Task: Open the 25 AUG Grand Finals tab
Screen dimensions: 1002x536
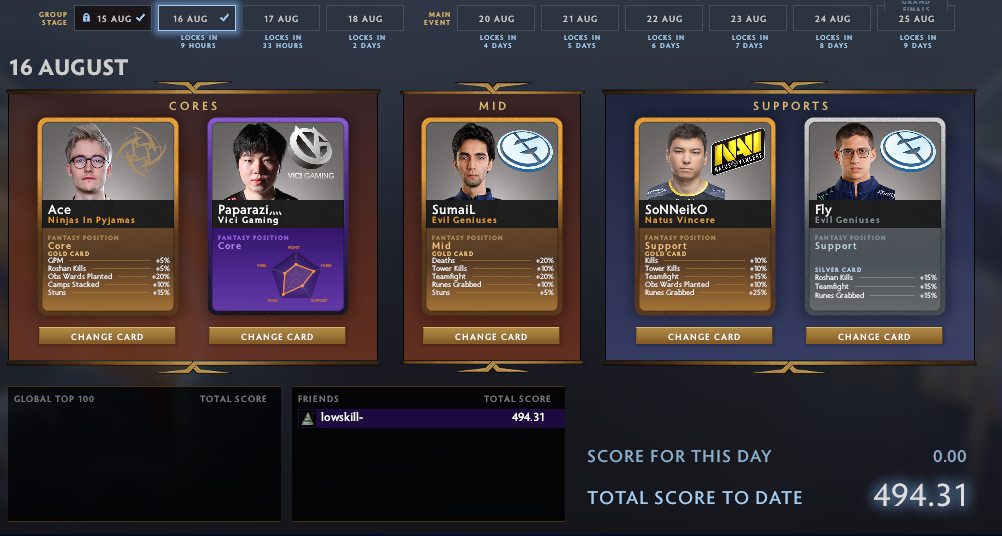Action: [916, 19]
